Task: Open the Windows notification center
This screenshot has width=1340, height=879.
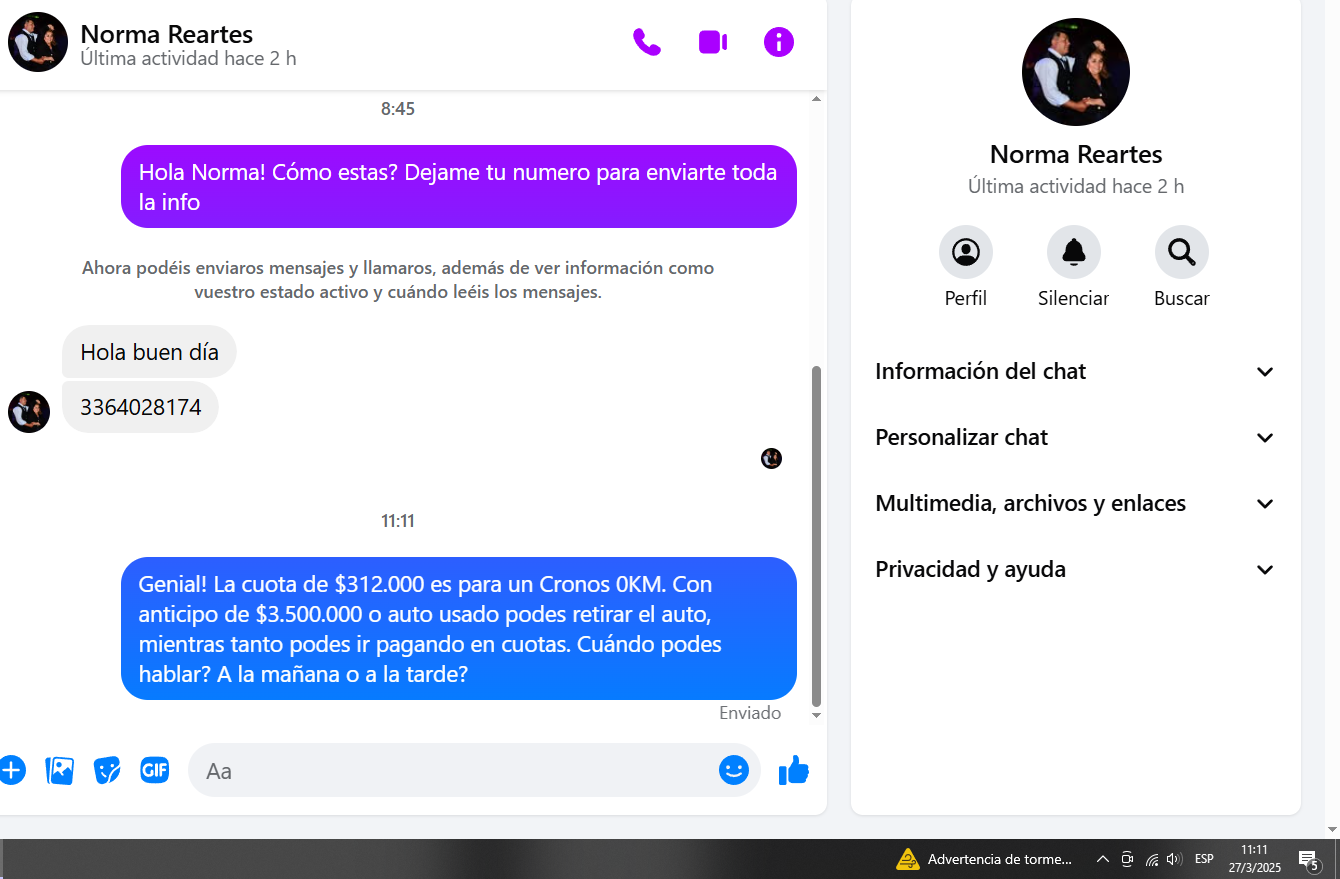Action: pos(1309,859)
